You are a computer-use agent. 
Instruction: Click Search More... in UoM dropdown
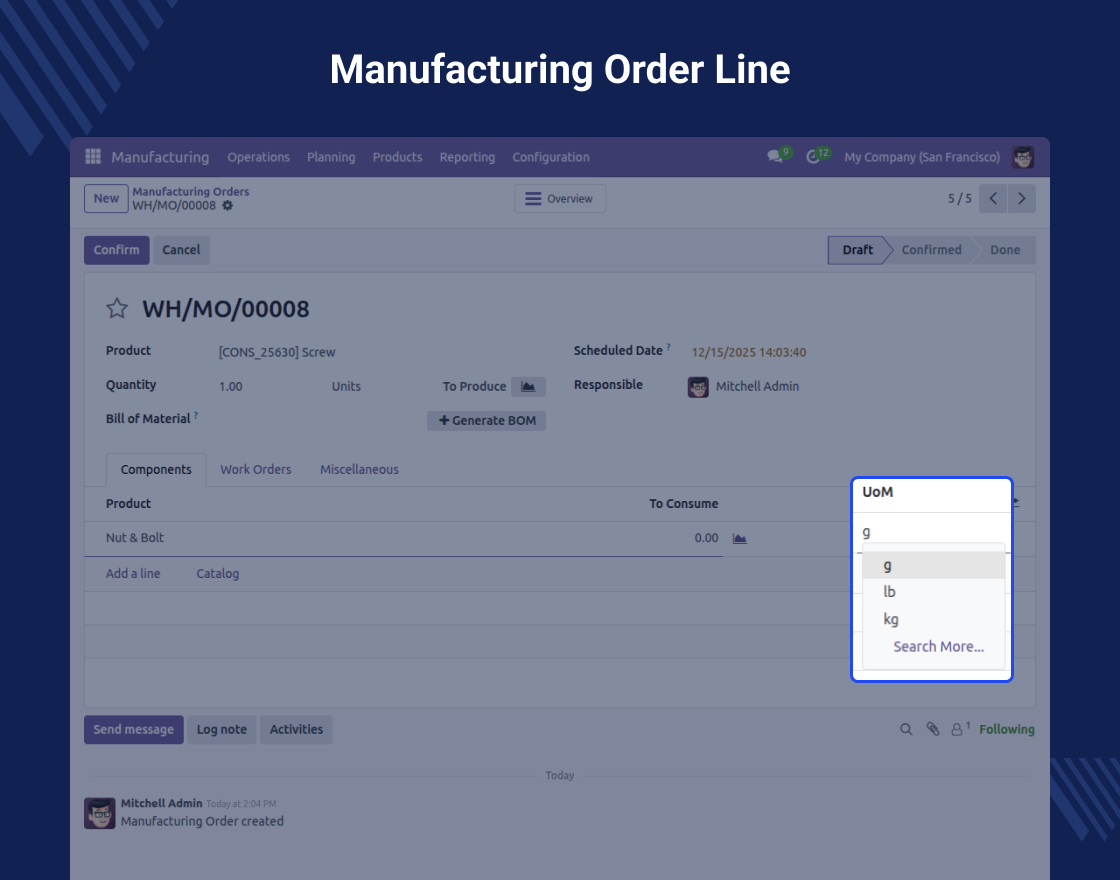click(x=938, y=646)
